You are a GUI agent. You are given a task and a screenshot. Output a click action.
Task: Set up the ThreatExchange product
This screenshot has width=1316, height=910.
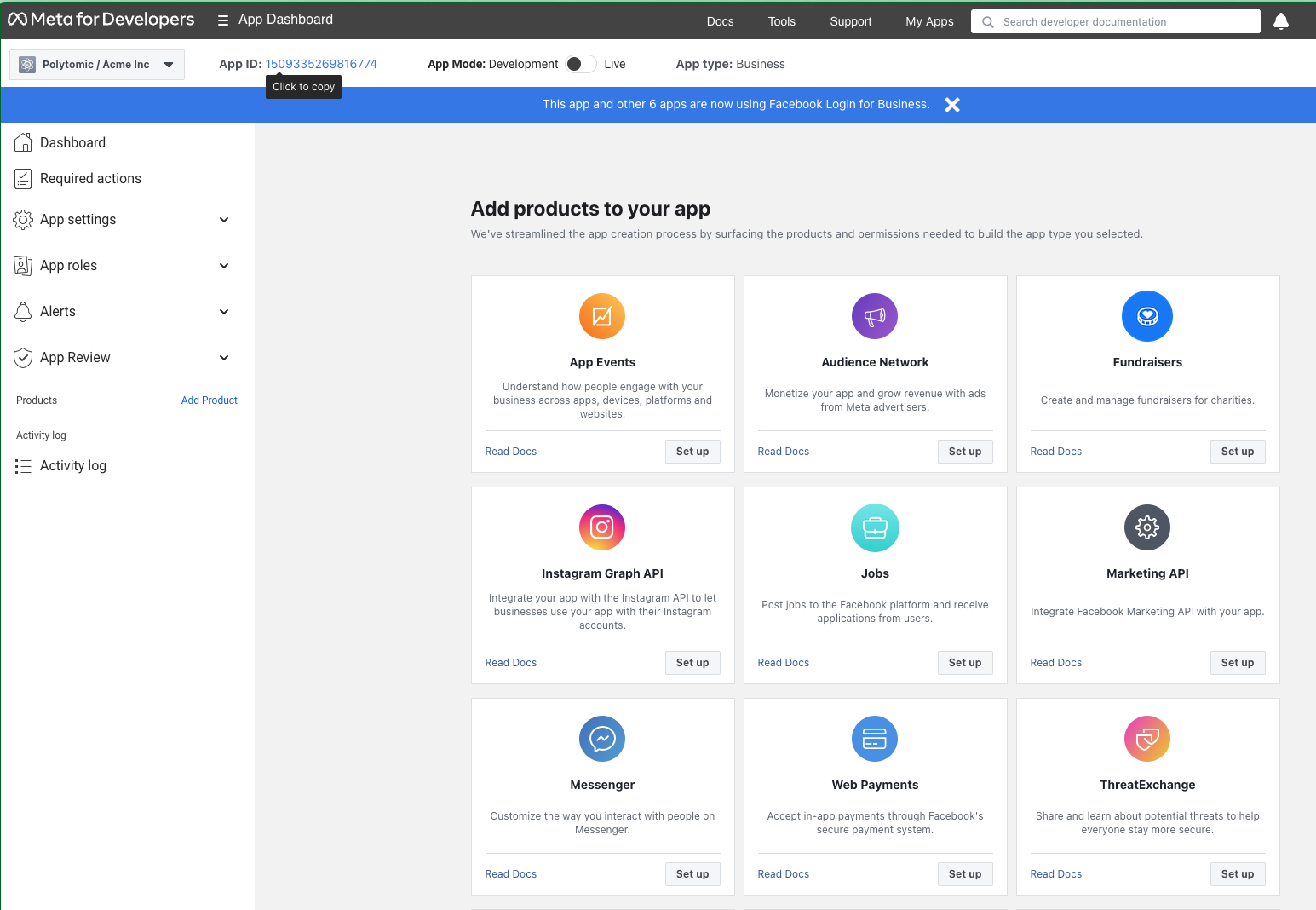click(1238, 874)
